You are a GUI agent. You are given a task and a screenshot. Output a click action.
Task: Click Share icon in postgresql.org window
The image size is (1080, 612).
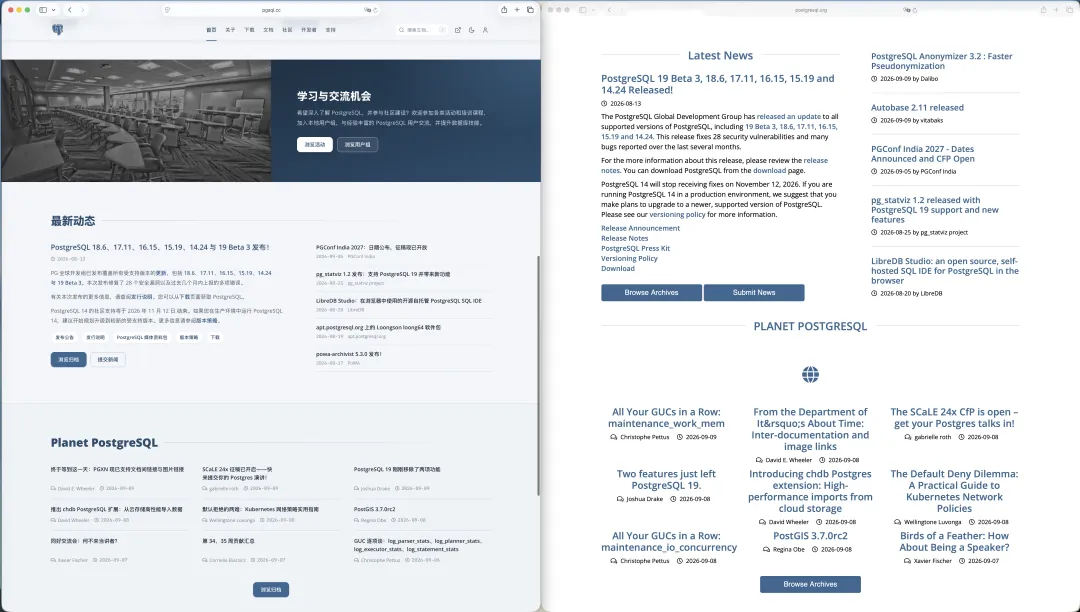[x=1043, y=10]
